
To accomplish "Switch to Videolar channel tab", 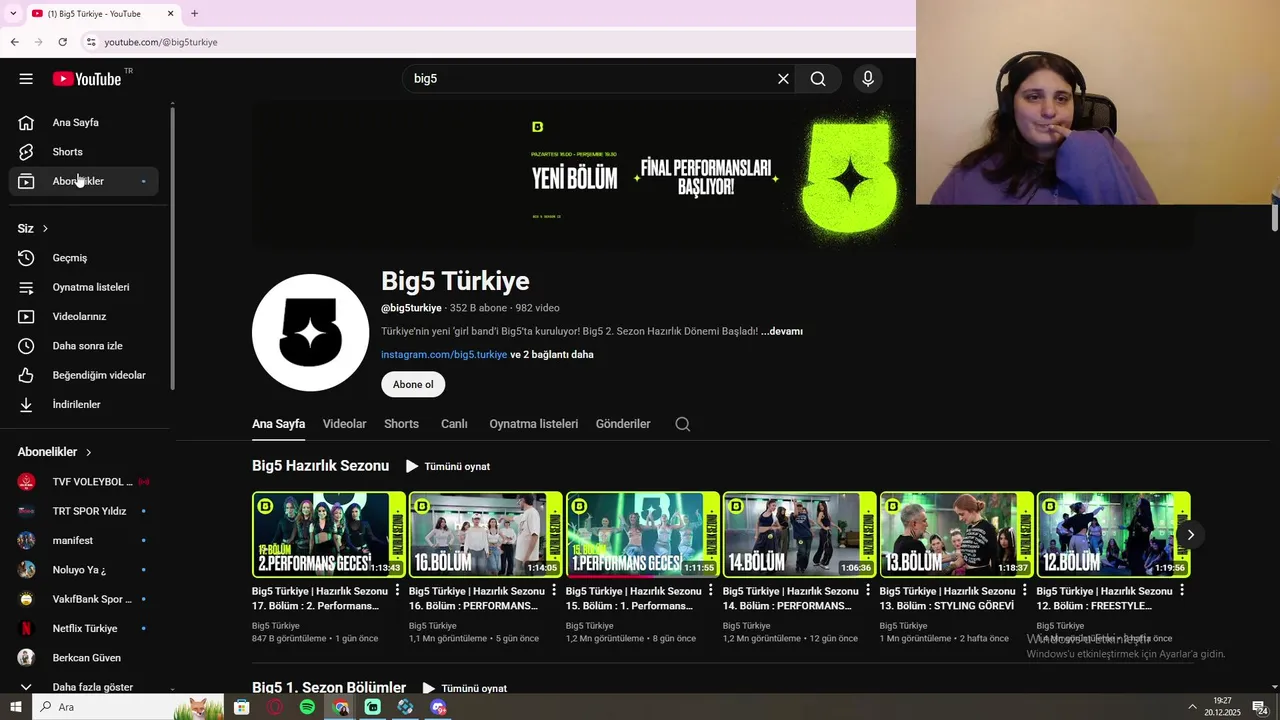I will tap(344, 424).
